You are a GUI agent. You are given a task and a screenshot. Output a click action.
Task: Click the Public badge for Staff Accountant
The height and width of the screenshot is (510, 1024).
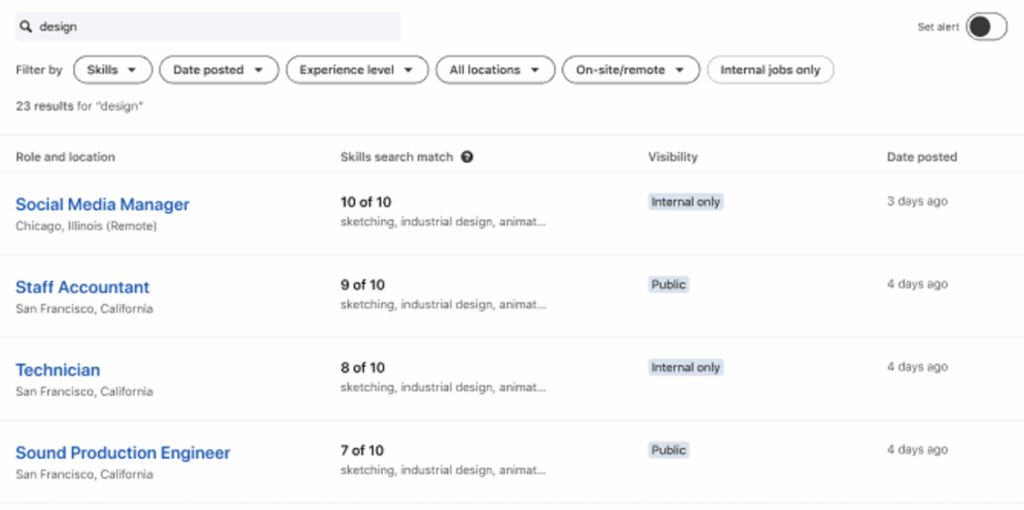pos(669,285)
